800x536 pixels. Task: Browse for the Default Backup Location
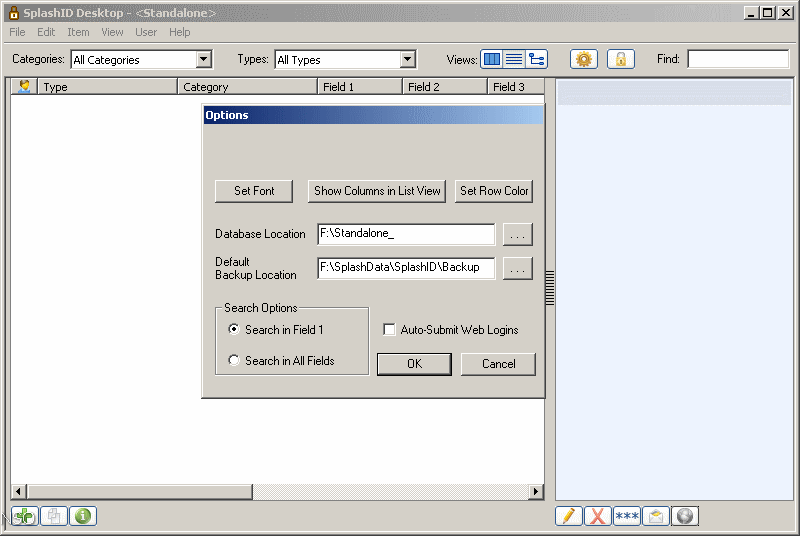pyautogui.click(x=517, y=268)
